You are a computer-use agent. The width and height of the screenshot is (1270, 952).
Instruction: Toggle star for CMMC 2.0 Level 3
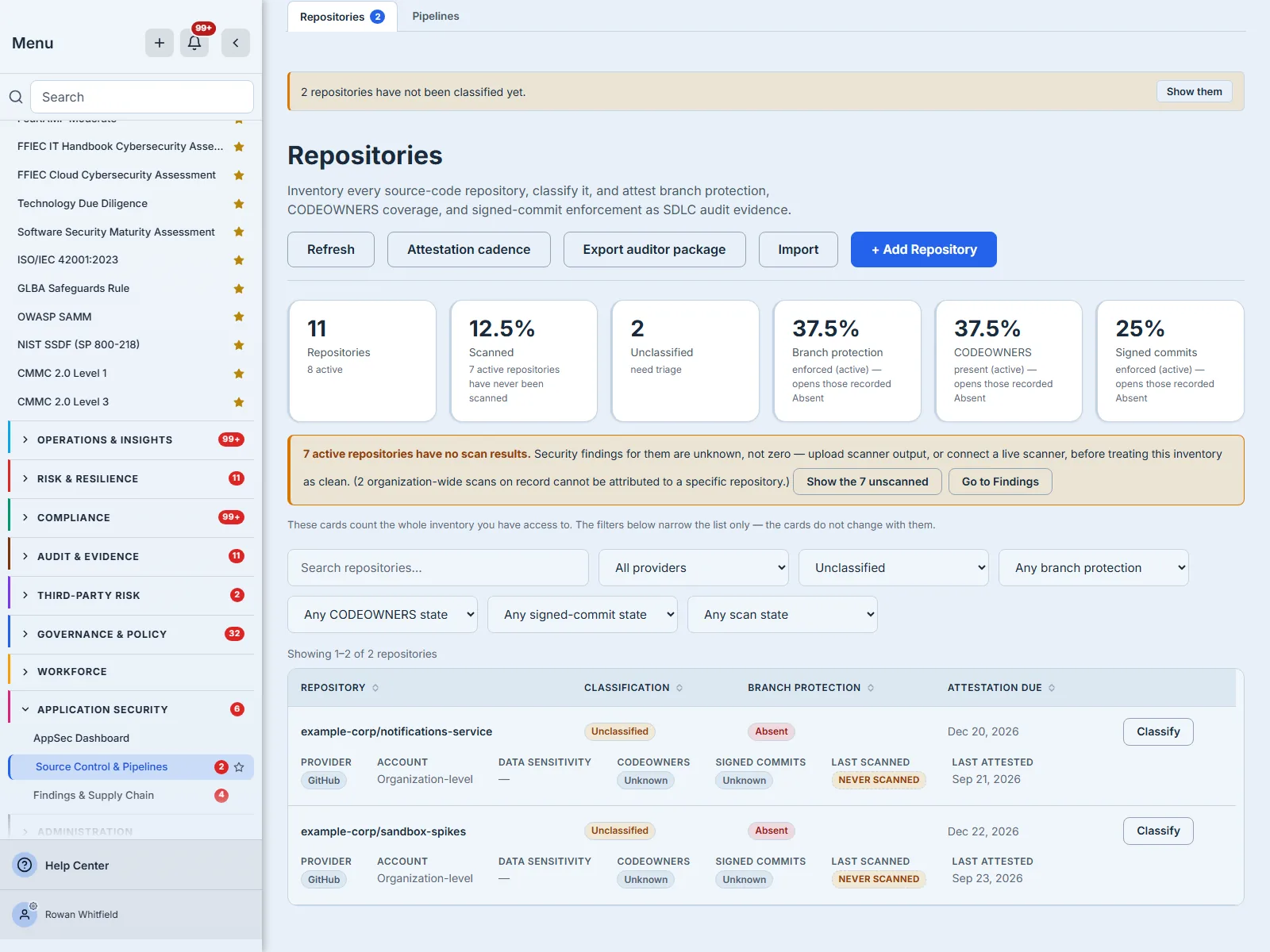pos(239,402)
